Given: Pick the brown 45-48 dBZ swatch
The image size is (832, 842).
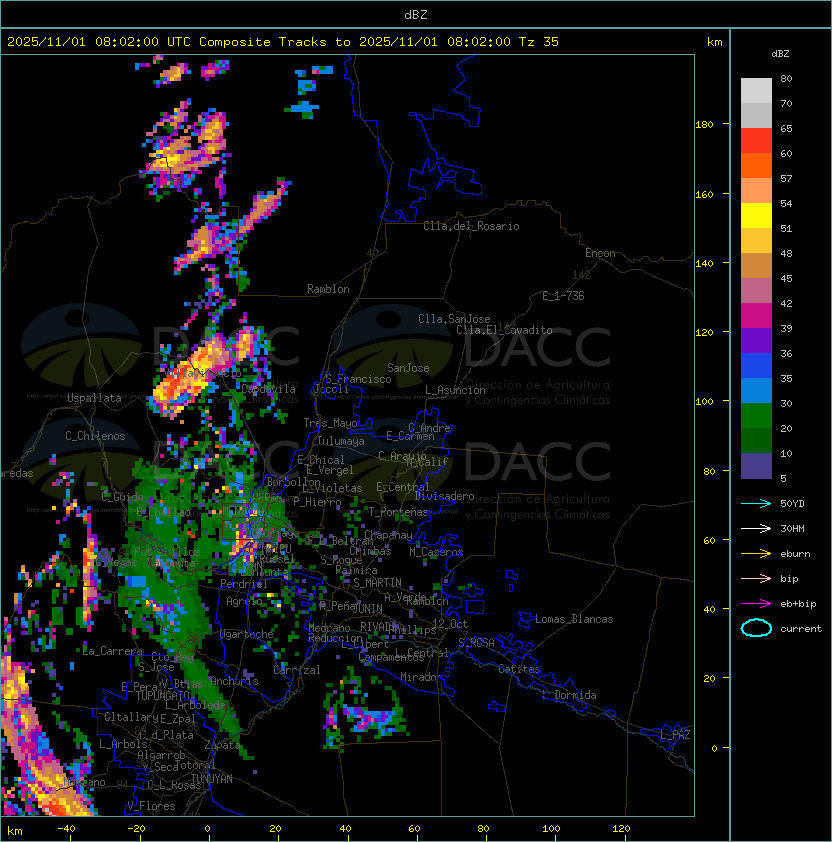Looking at the screenshot, I should pyautogui.click(x=756, y=266).
